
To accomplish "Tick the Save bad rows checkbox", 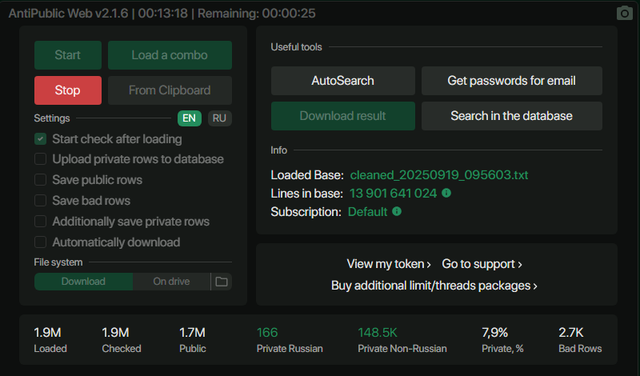I will click(40, 200).
